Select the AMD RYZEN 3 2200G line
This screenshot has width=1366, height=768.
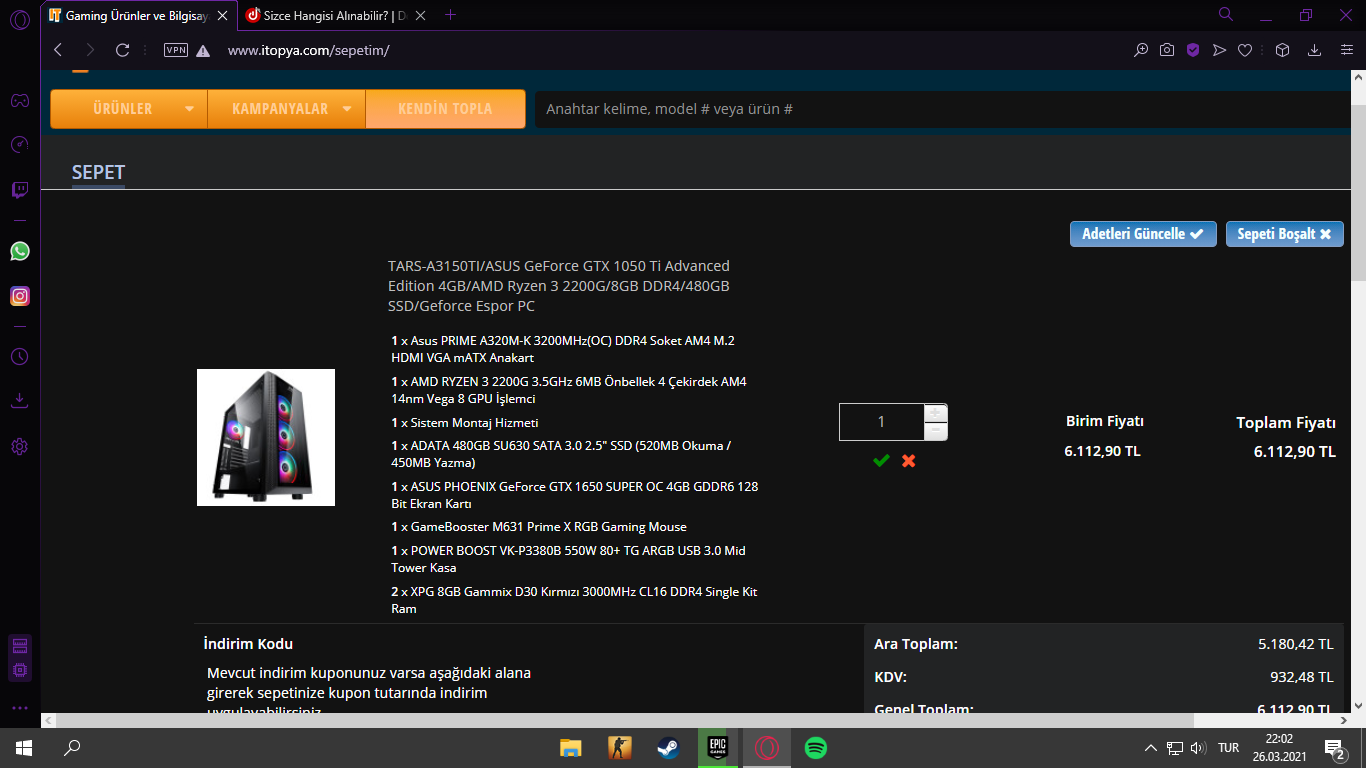pyautogui.click(x=569, y=390)
